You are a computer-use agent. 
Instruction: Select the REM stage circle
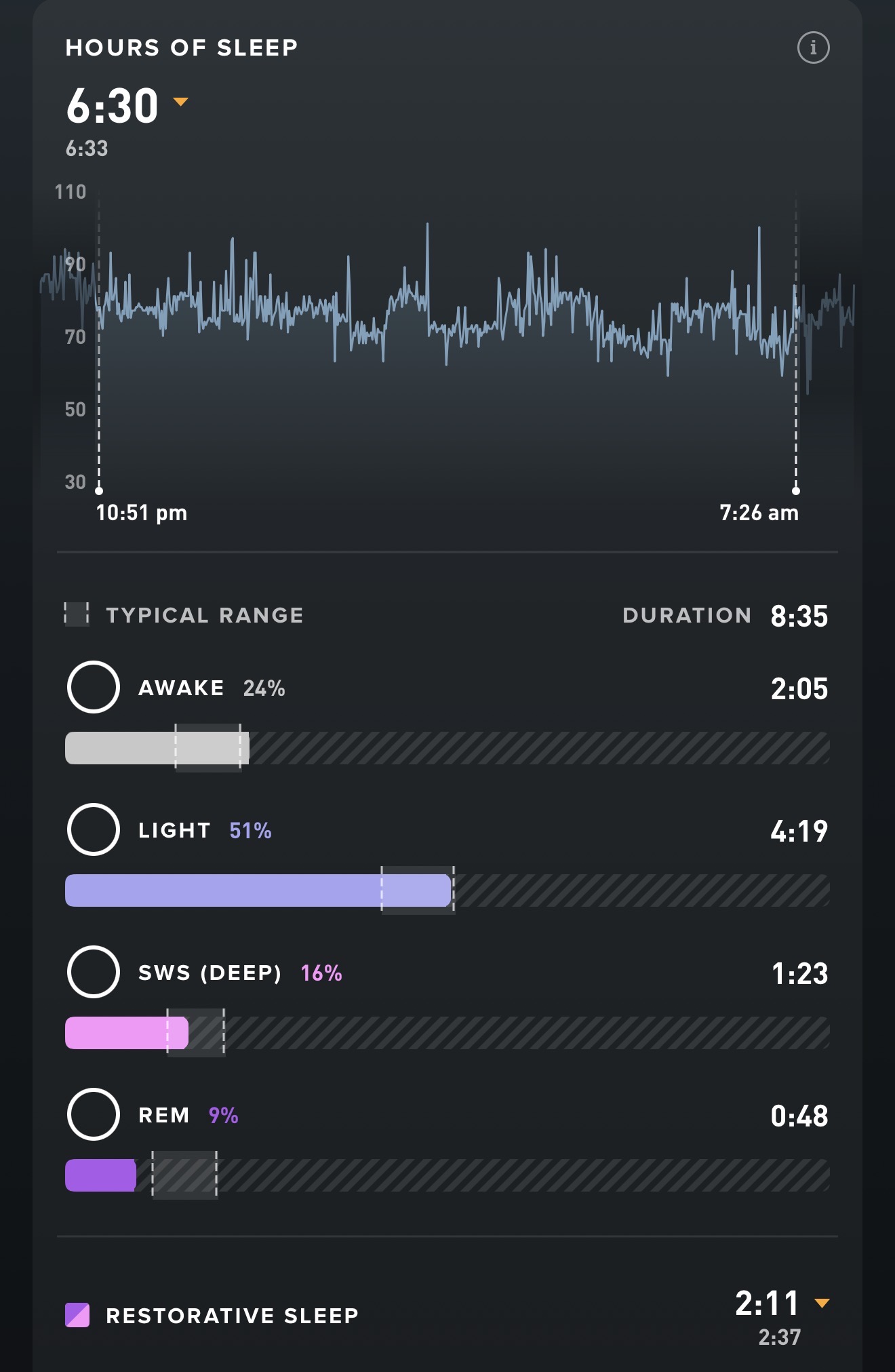coord(94,1114)
